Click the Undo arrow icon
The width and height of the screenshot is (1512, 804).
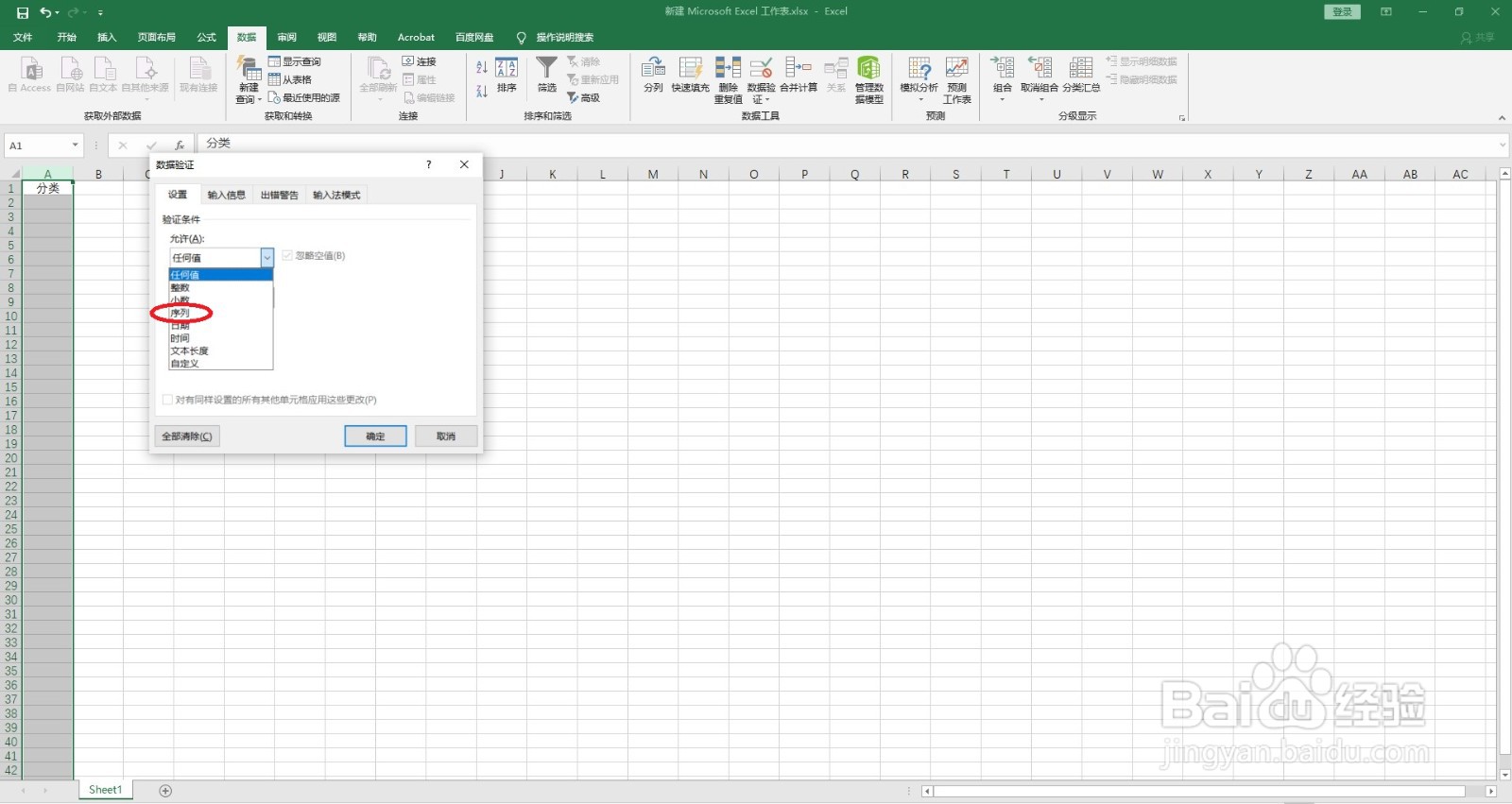point(45,12)
